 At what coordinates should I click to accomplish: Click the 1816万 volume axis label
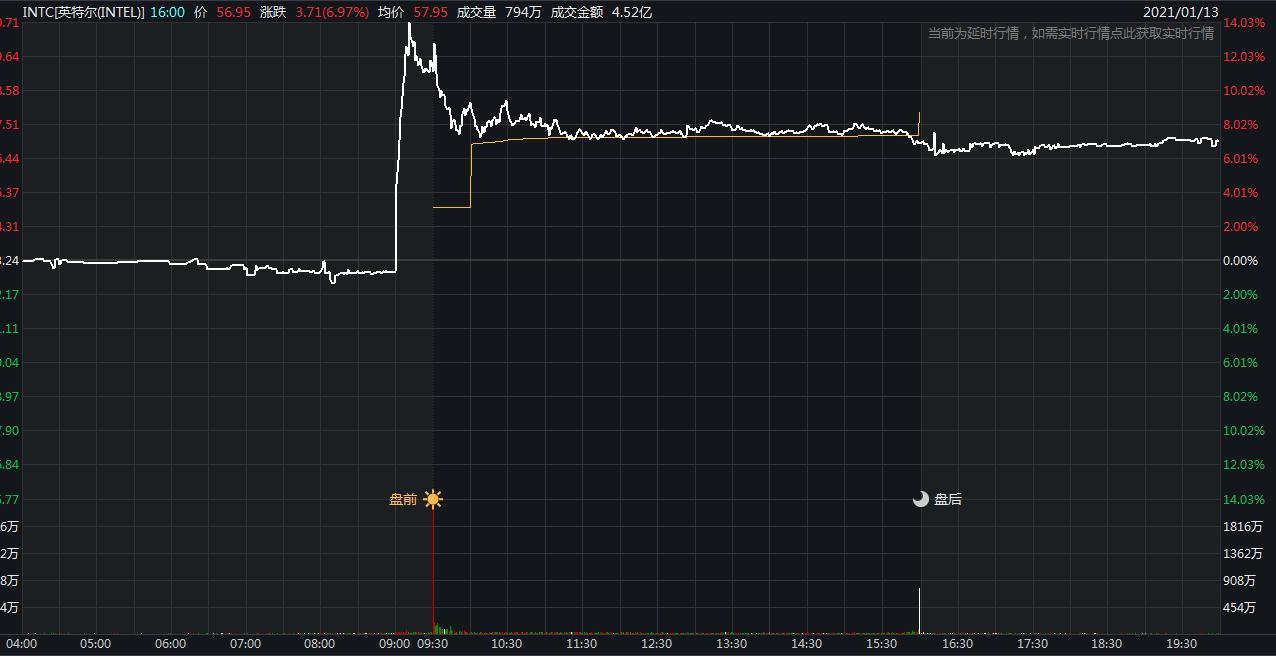pyautogui.click(x=1243, y=527)
